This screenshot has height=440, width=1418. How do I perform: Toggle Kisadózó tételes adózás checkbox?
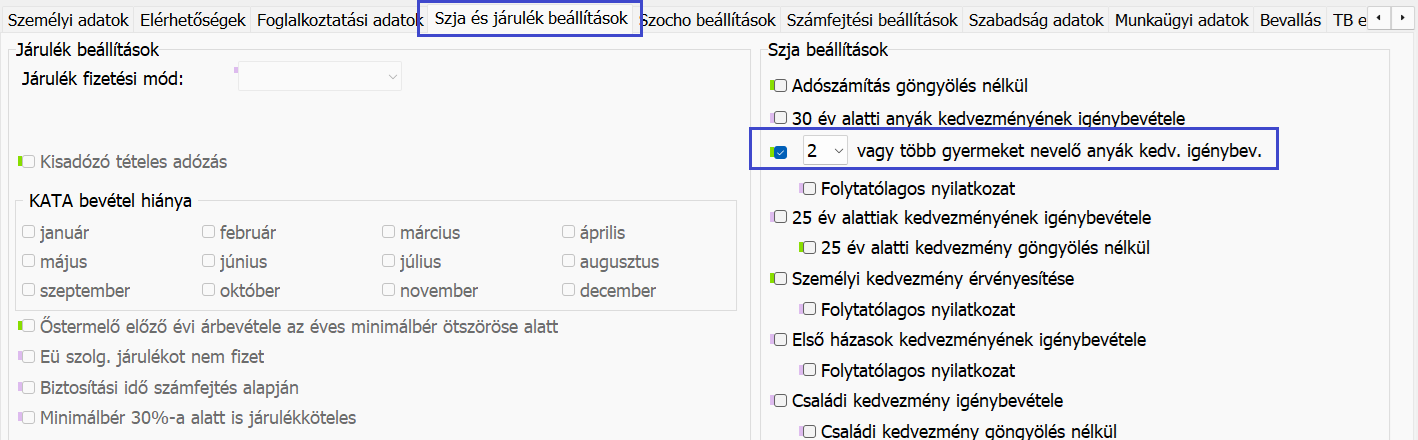(28, 161)
